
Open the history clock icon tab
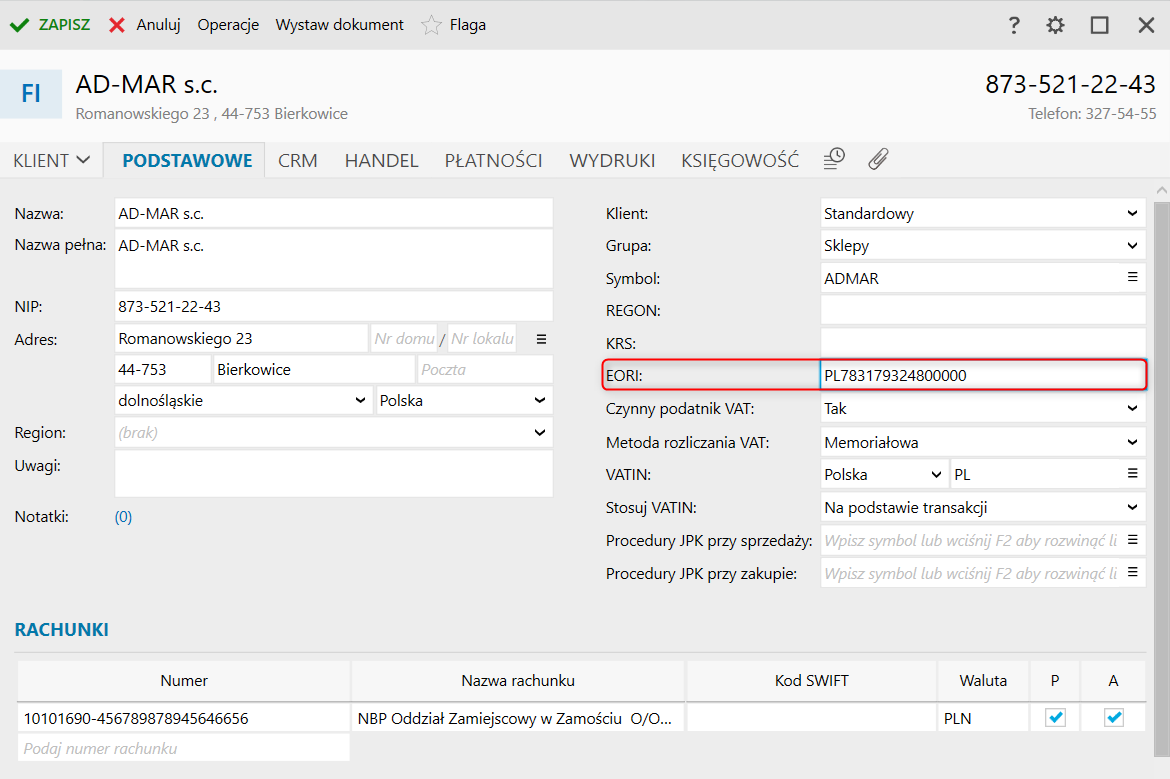[834, 159]
